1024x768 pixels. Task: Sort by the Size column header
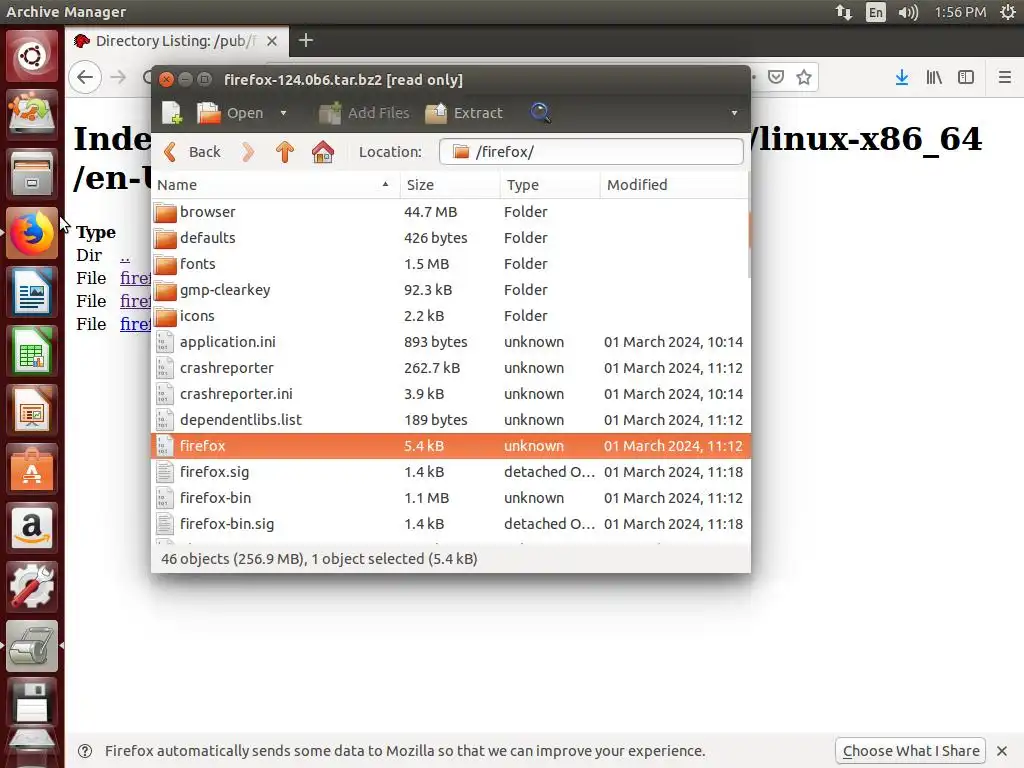(x=450, y=185)
